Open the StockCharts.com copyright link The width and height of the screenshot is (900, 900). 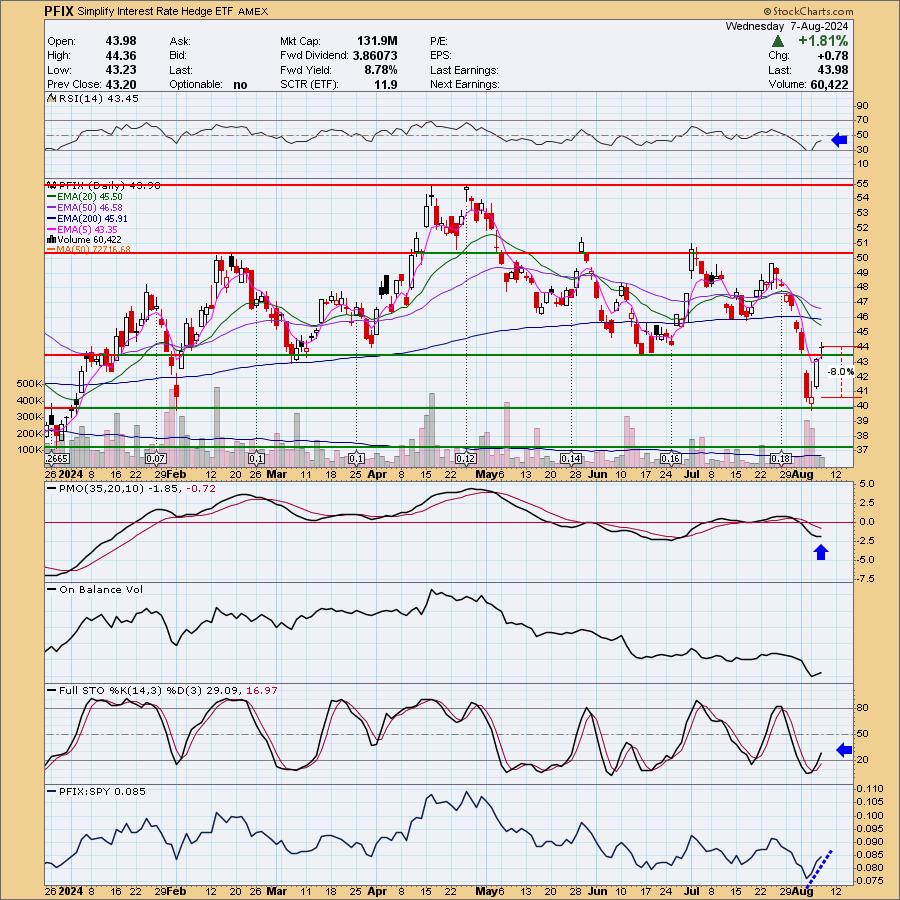point(808,11)
